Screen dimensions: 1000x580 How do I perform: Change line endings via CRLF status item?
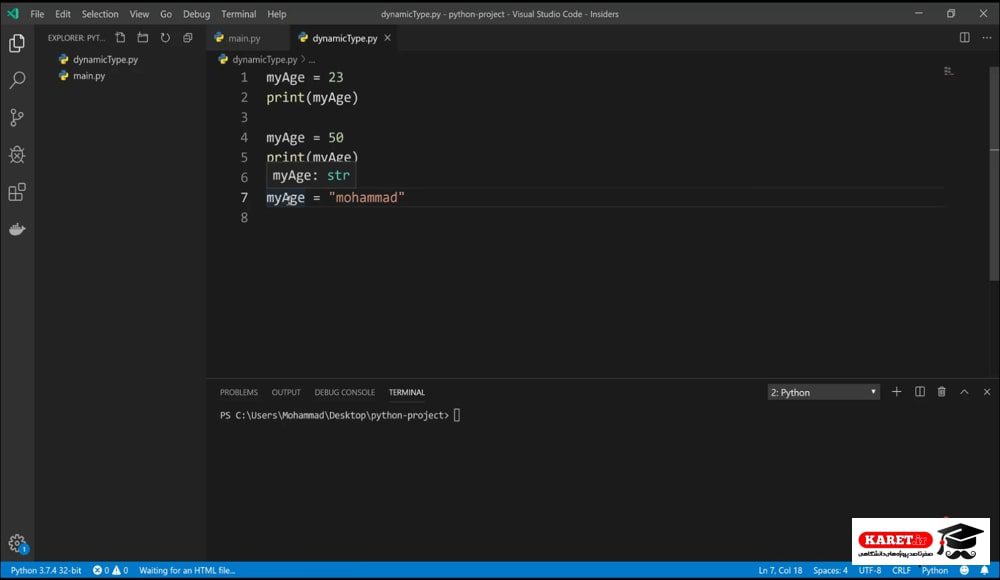901,570
